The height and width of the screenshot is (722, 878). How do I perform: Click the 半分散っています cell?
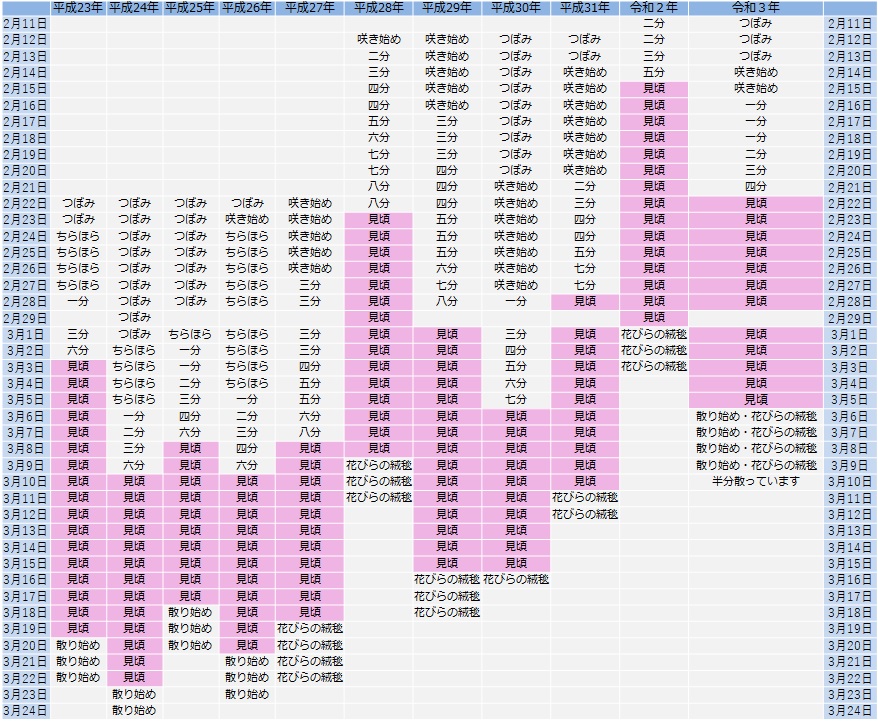coord(755,481)
